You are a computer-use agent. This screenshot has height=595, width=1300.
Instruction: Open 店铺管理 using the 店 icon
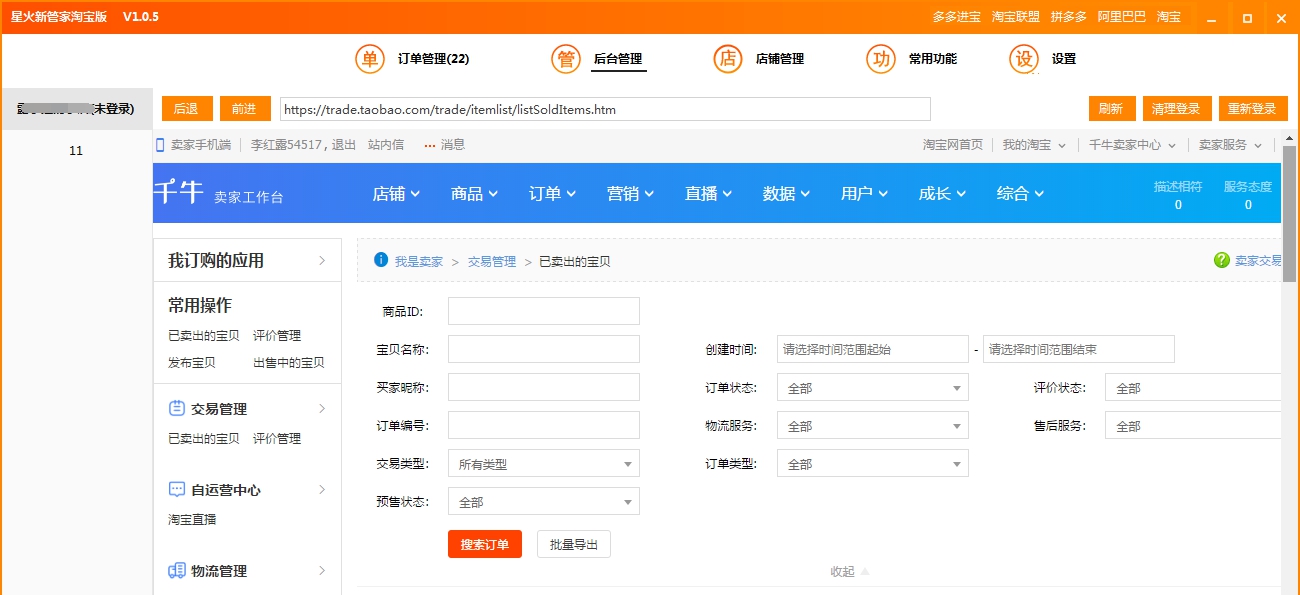point(728,59)
